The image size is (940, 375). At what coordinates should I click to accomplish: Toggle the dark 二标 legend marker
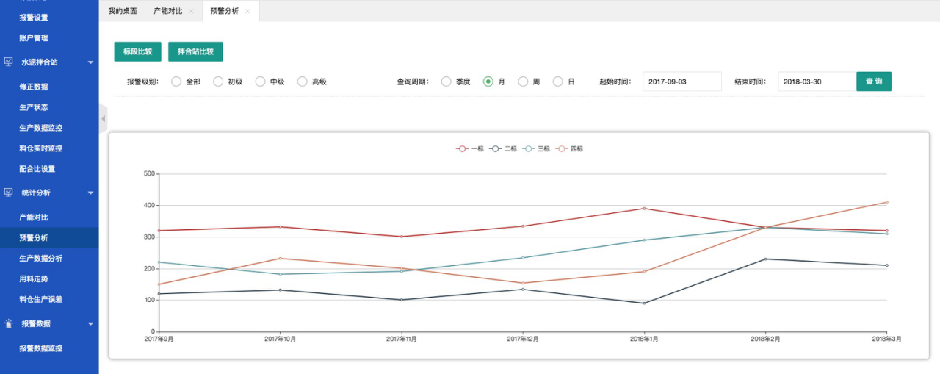(495, 149)
